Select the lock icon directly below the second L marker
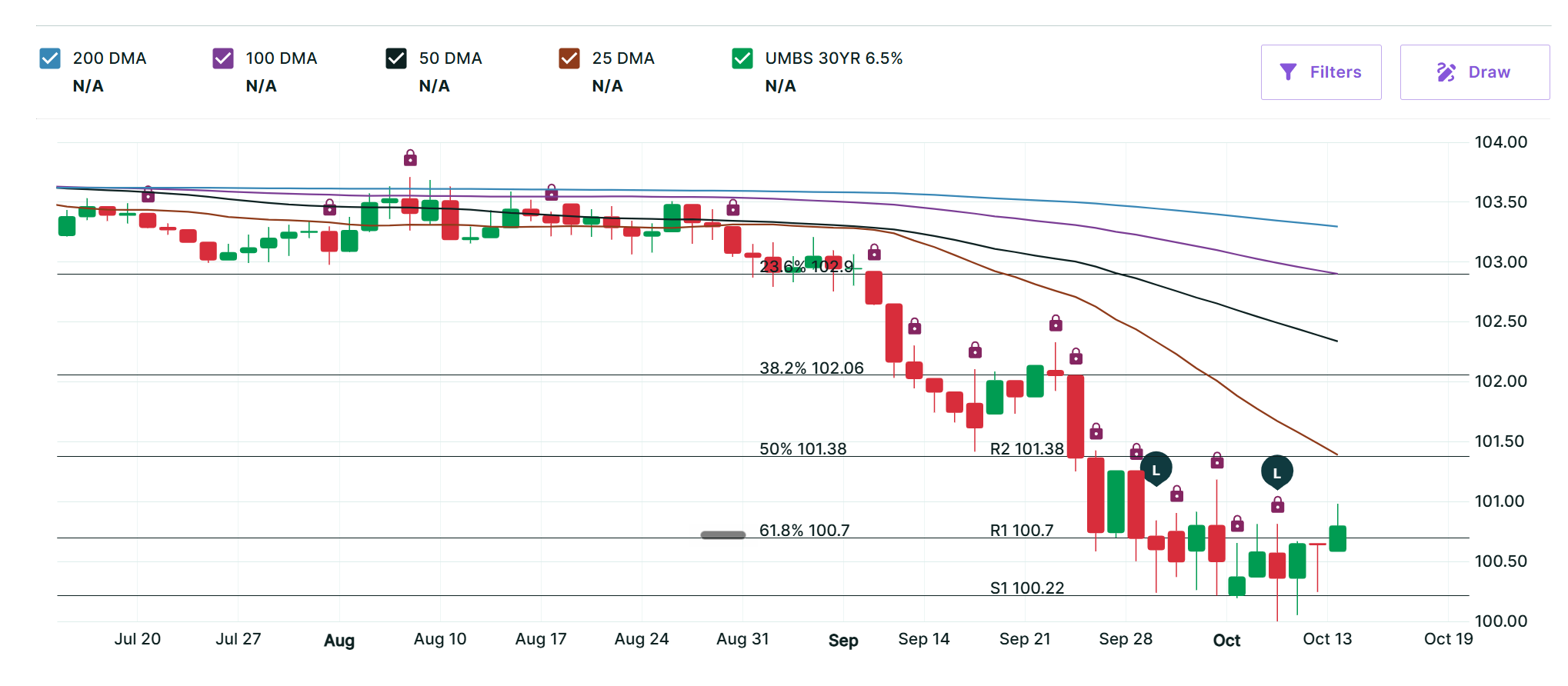 pos(1277,505)
